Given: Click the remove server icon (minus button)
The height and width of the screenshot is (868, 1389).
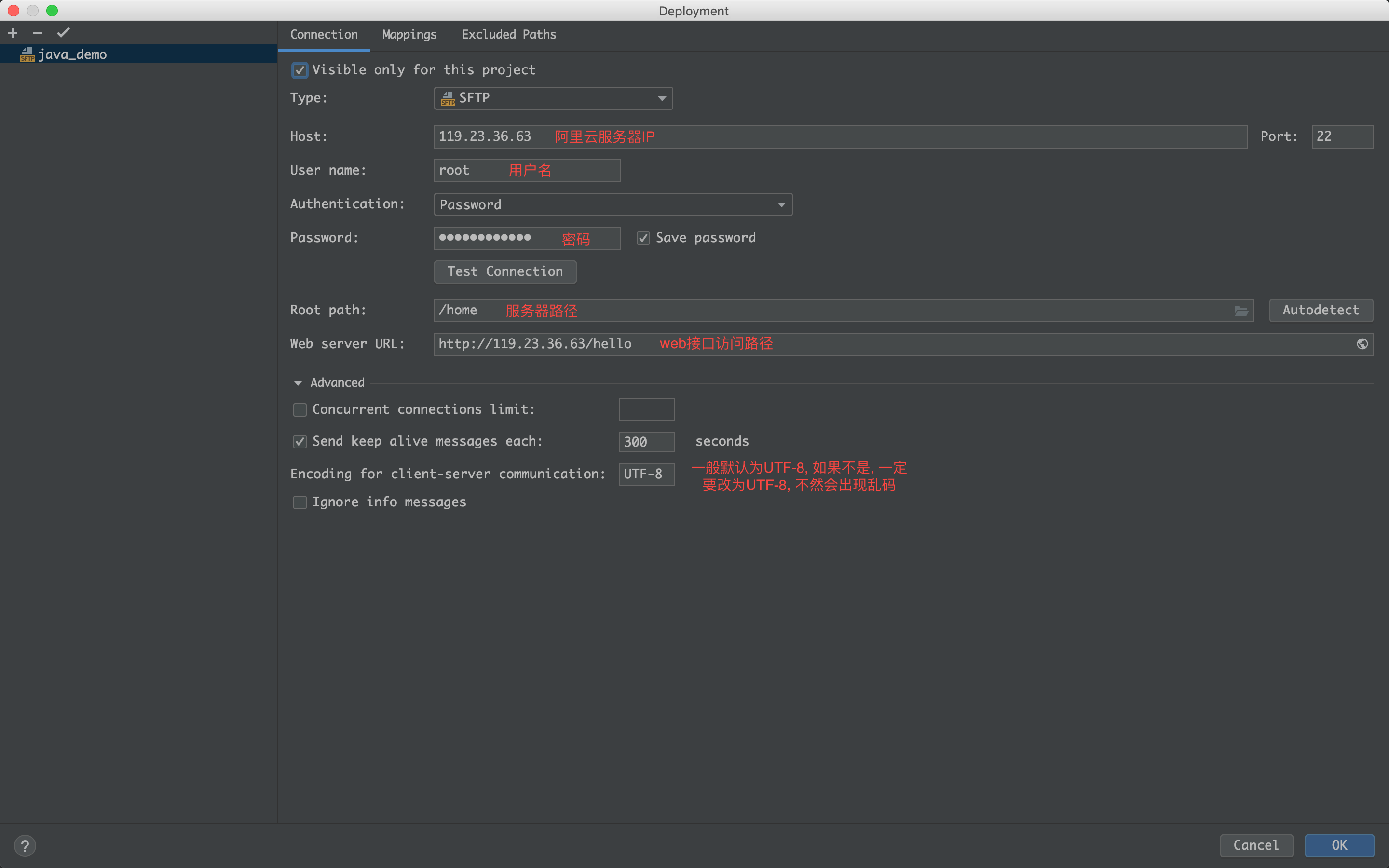Looking at the screenshot, I should click(x=36, y=32).
